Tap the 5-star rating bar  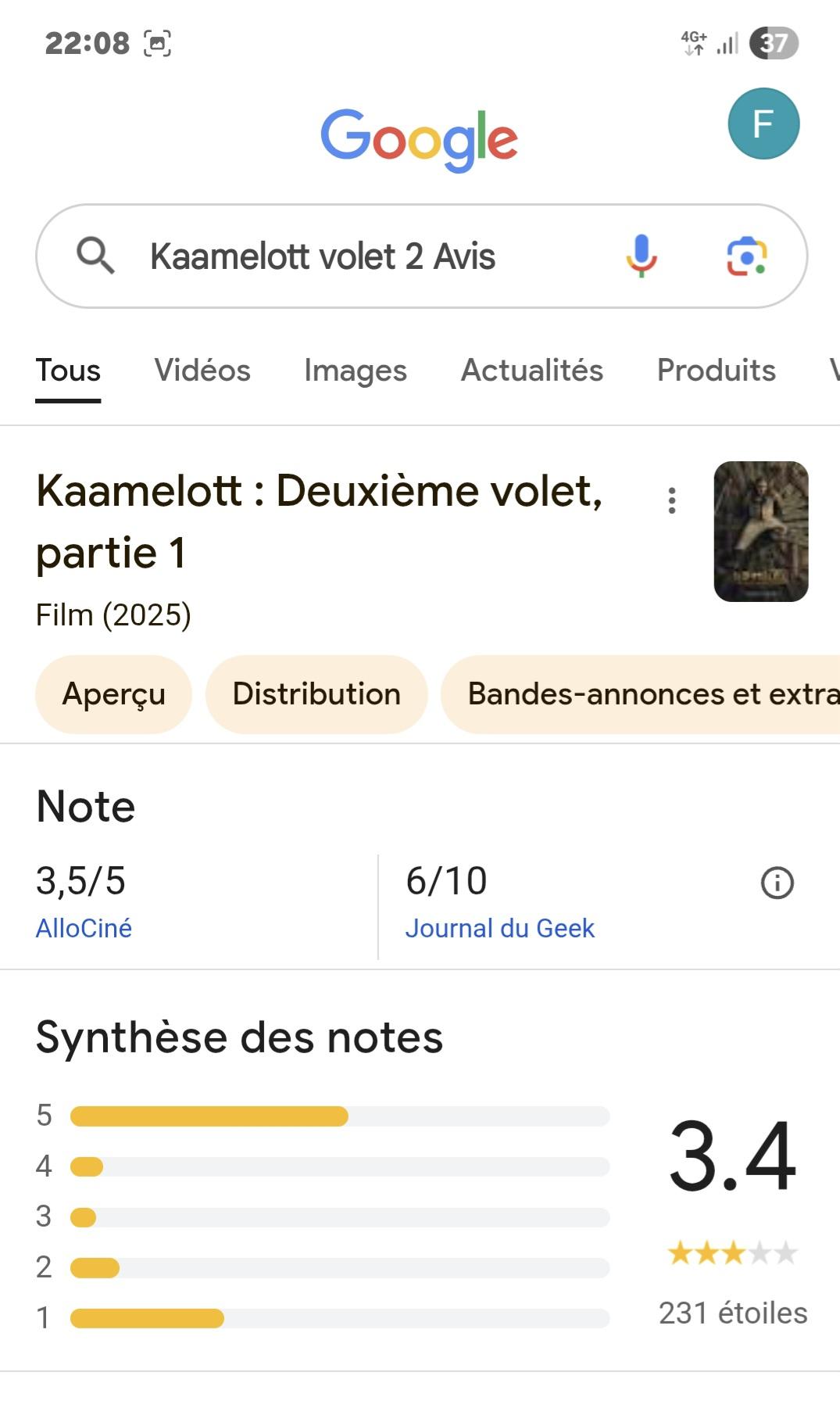(x=340, y=1116)
